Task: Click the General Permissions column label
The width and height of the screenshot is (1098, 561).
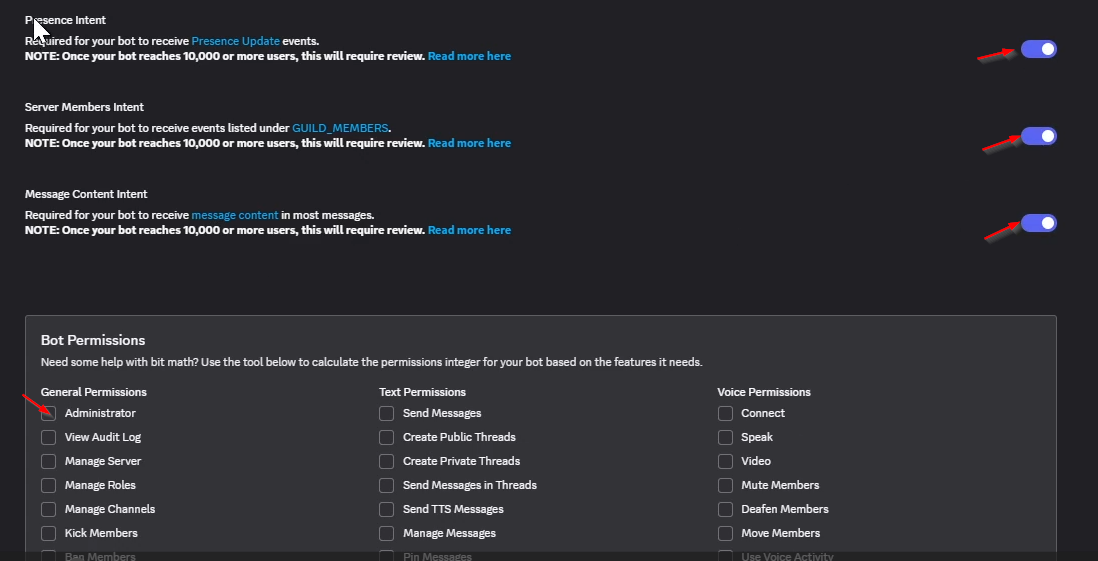Action: pyautogui.click(x=94, y=392)
